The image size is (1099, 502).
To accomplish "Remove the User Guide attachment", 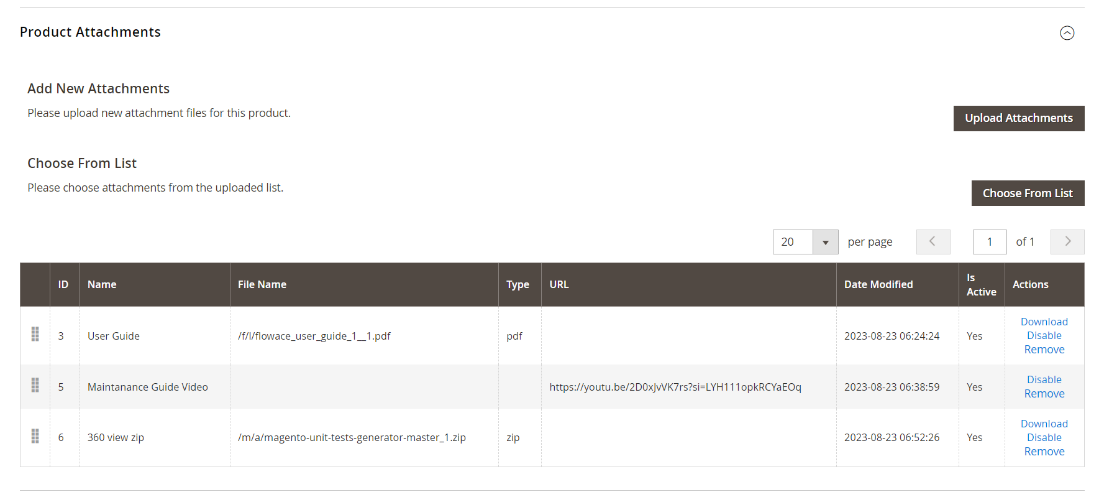I will click(x=1044, y=350).
